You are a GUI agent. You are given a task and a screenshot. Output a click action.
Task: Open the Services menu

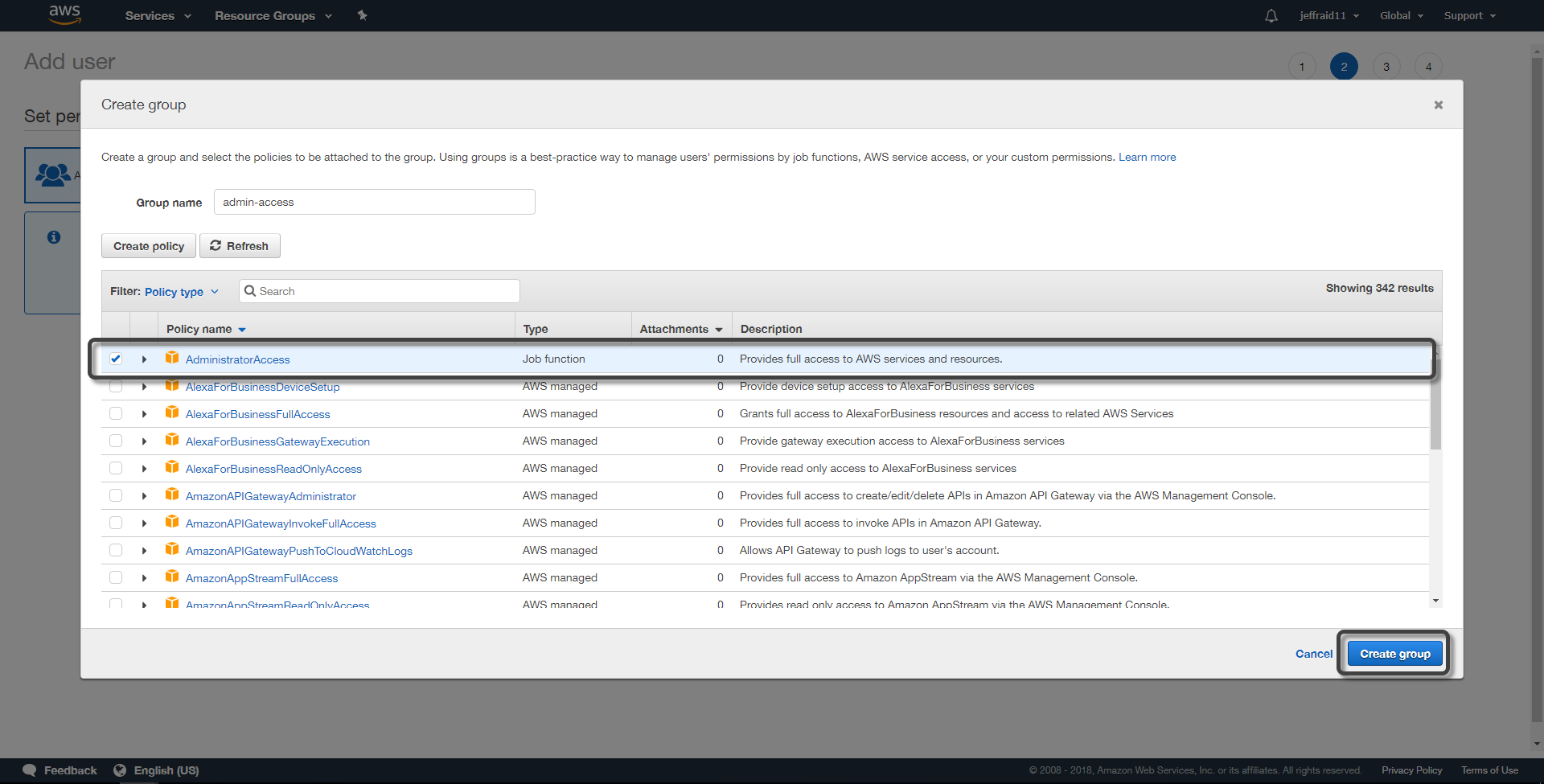(158, 16)
